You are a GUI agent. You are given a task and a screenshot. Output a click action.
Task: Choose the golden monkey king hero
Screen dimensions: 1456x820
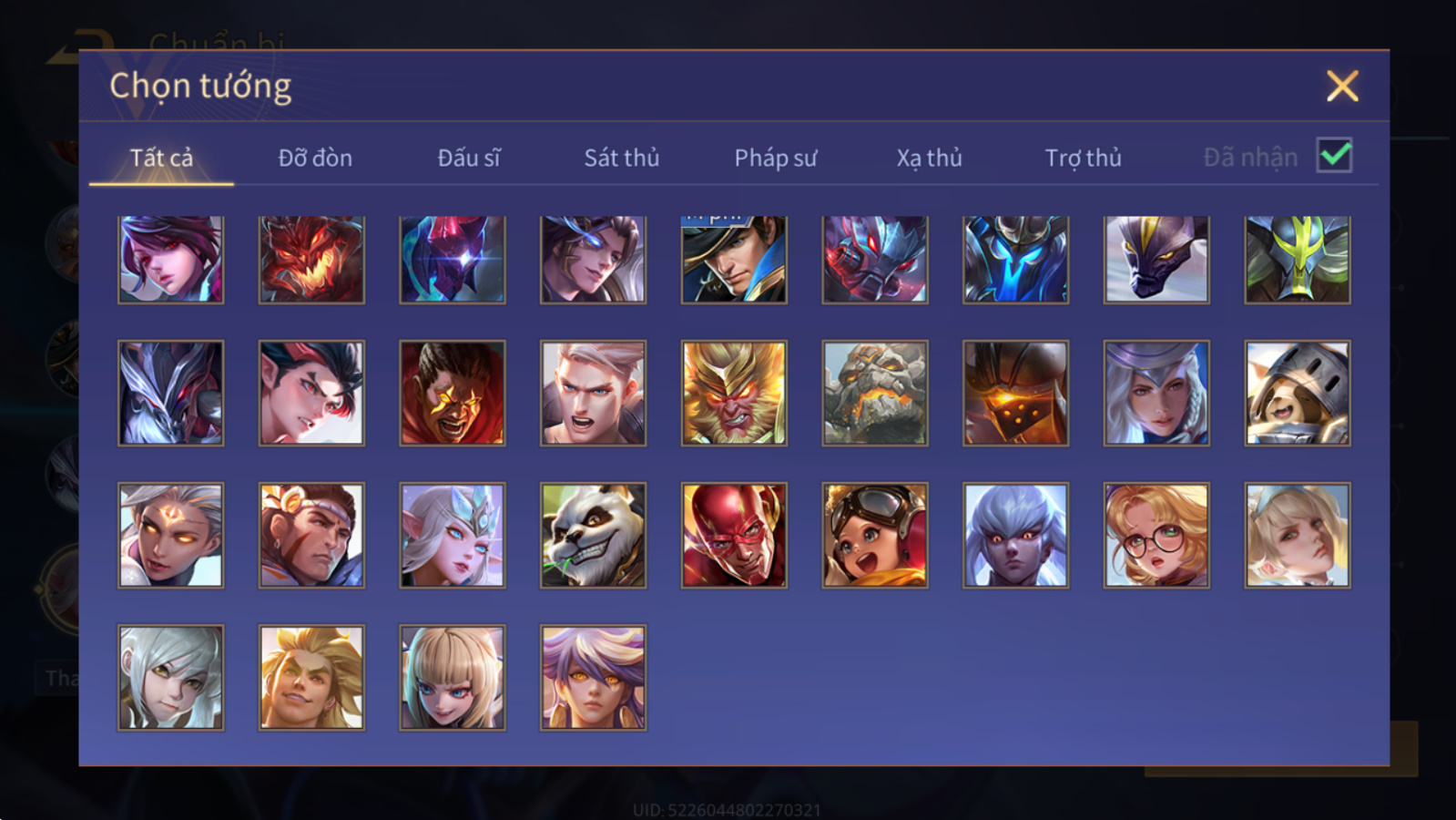(x=734, y=394)
